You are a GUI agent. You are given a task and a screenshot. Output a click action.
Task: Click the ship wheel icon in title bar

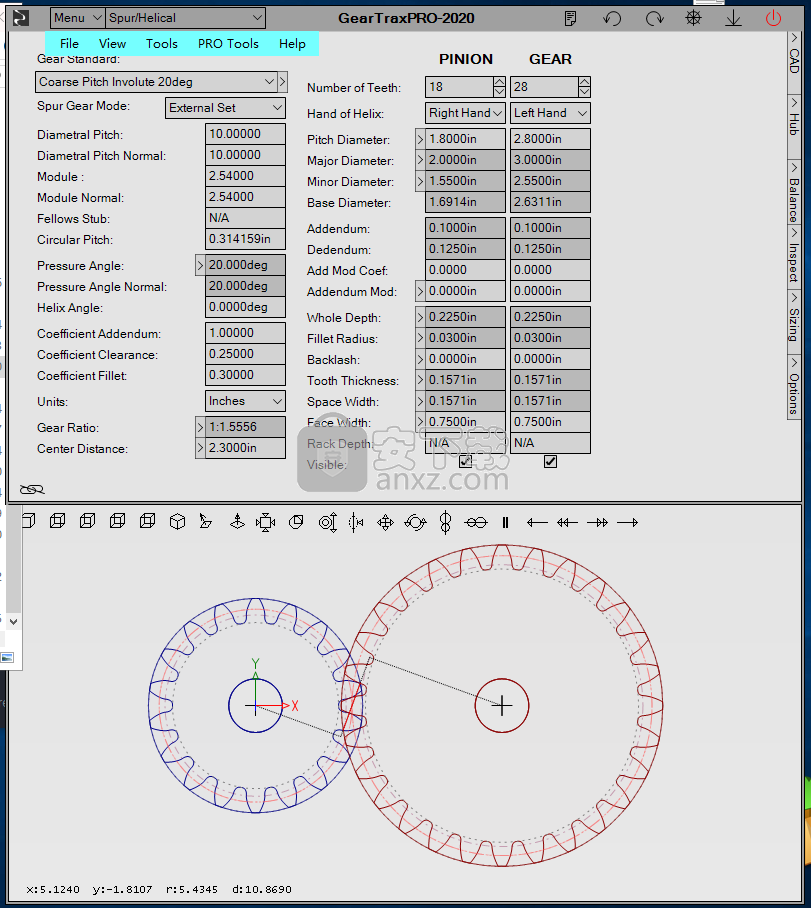pos(693,18)
